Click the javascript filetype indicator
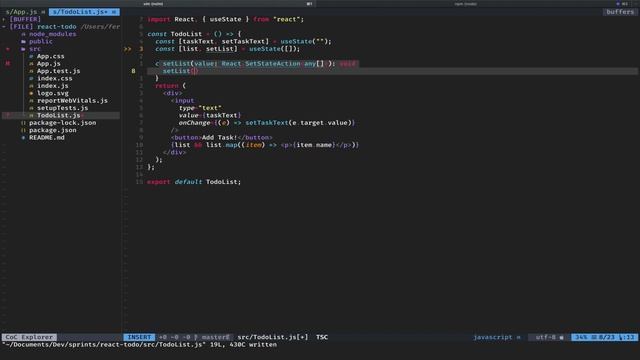 (497, 337)
